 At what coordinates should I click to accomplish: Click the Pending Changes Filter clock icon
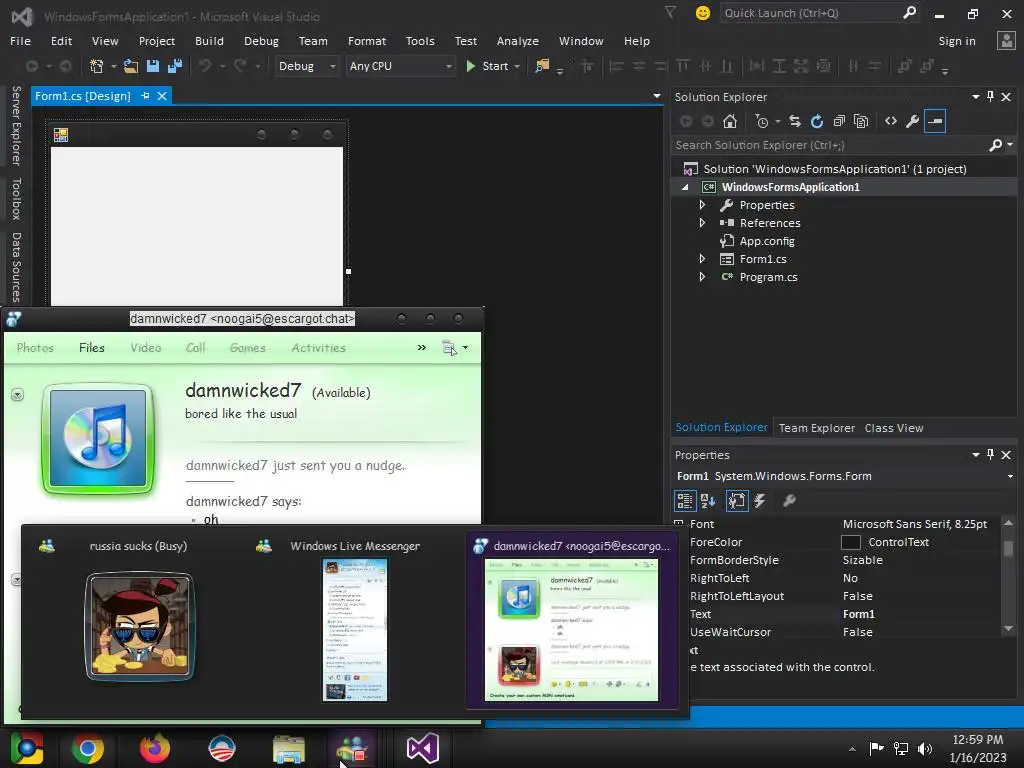[761, 121]
